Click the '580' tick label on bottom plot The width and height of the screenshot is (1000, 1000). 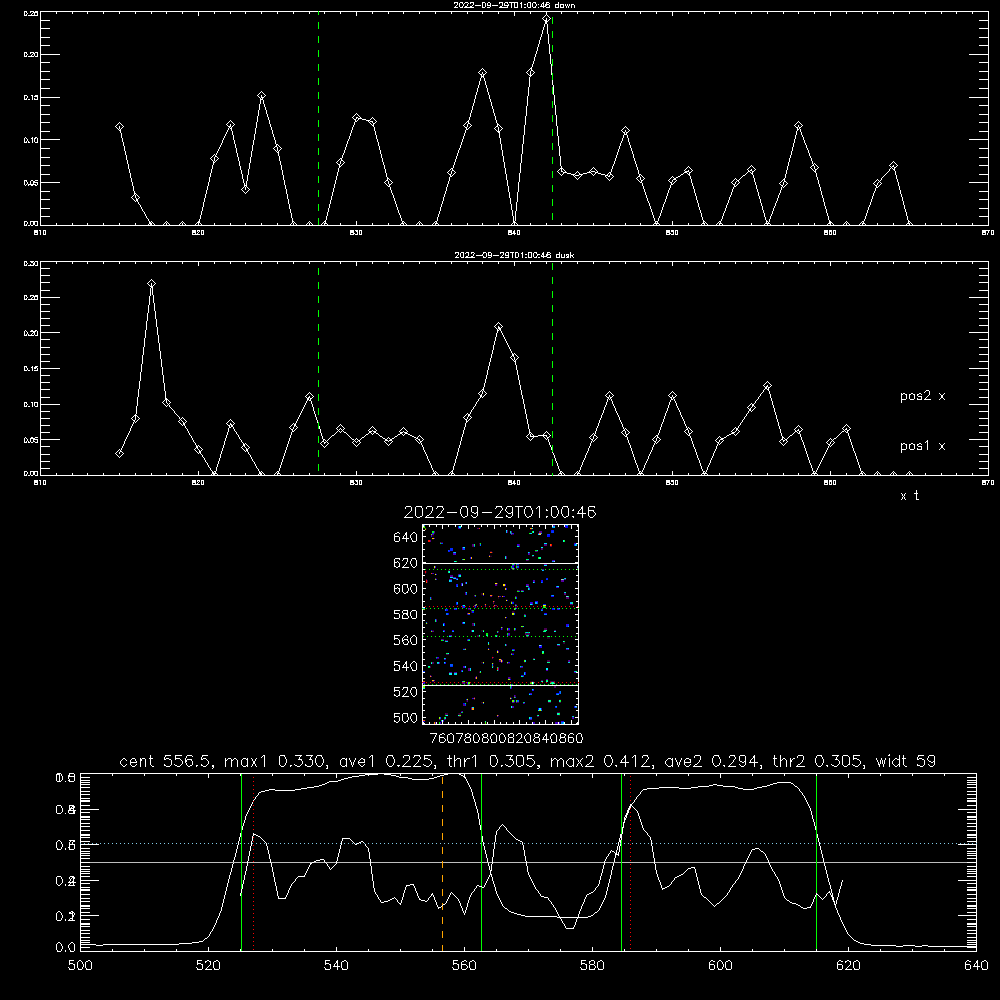pyautogui.click(x=592, y=966)
